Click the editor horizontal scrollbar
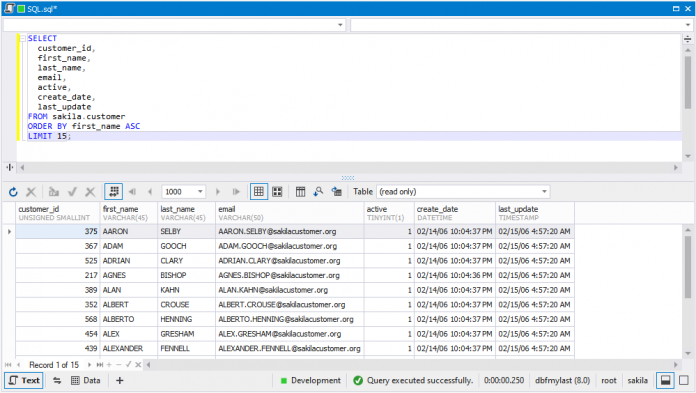Screen dimensions: 696x393 click(348, 167)
